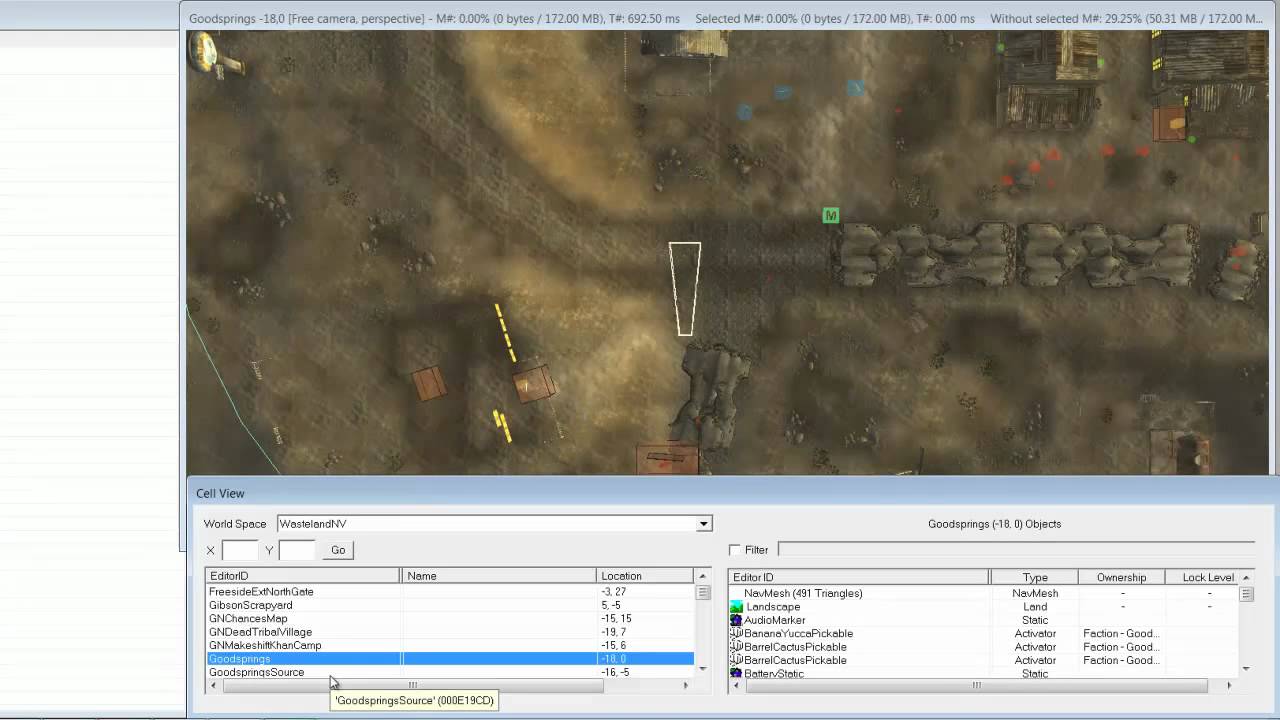The height and width of the screenshot is (720, 1280).
Task: Enable the Filter checkbox
Action: pyautogui.click(x=735, y=550)
